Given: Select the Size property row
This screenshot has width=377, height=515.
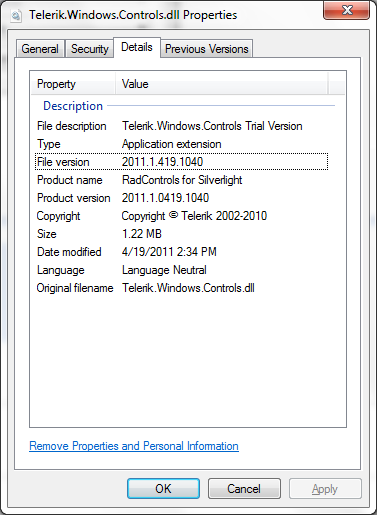Looking at the screenshot, I should [x=182, y=234].
